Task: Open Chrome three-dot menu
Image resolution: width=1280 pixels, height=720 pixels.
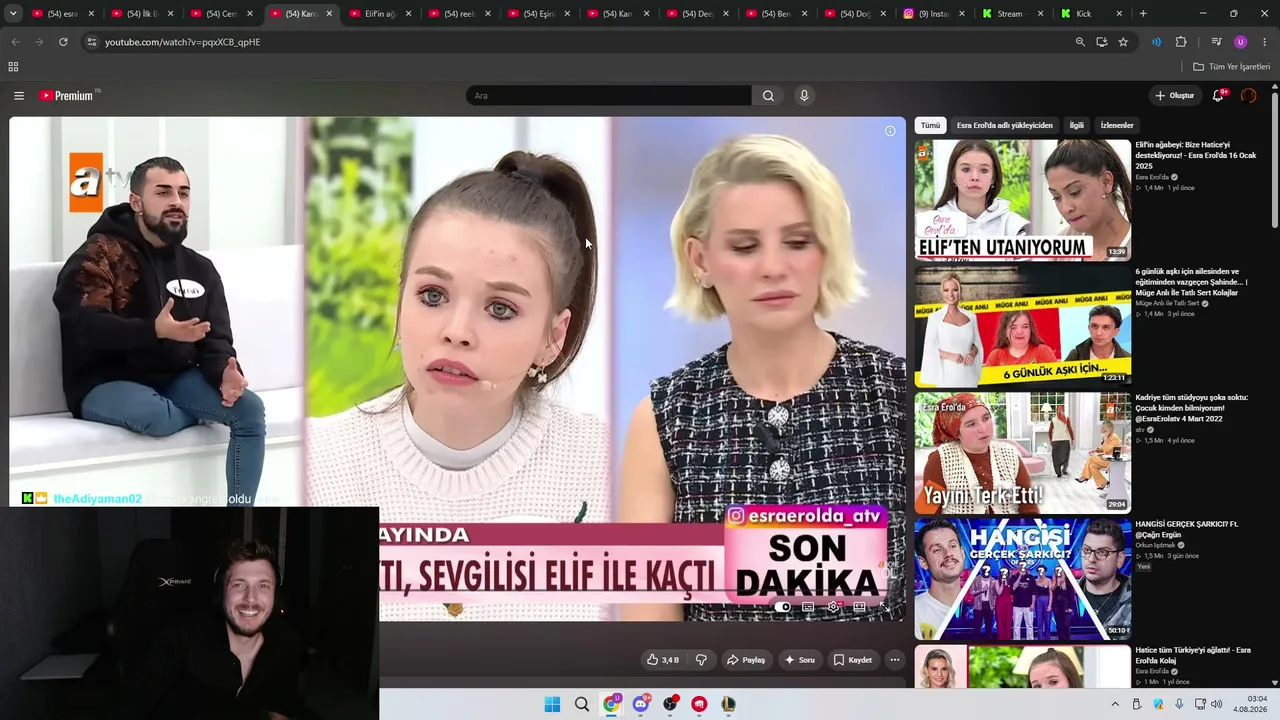Action: [x=1265, y=42]
